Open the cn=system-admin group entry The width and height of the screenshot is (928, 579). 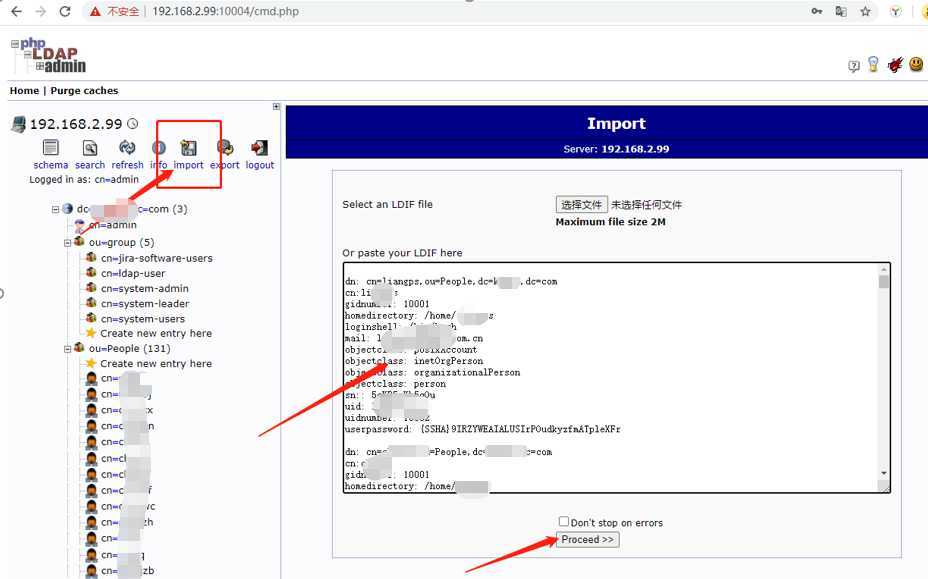point(145,288)
